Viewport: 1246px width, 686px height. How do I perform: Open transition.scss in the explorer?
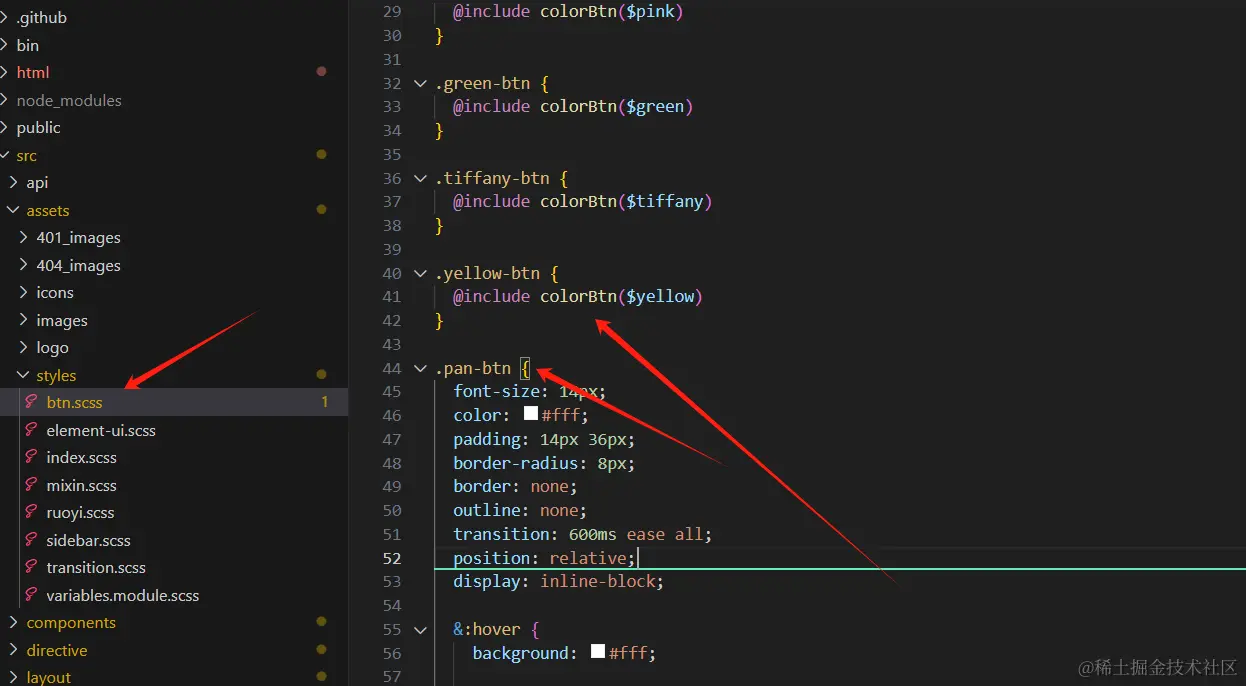click(x=96, y=567)
